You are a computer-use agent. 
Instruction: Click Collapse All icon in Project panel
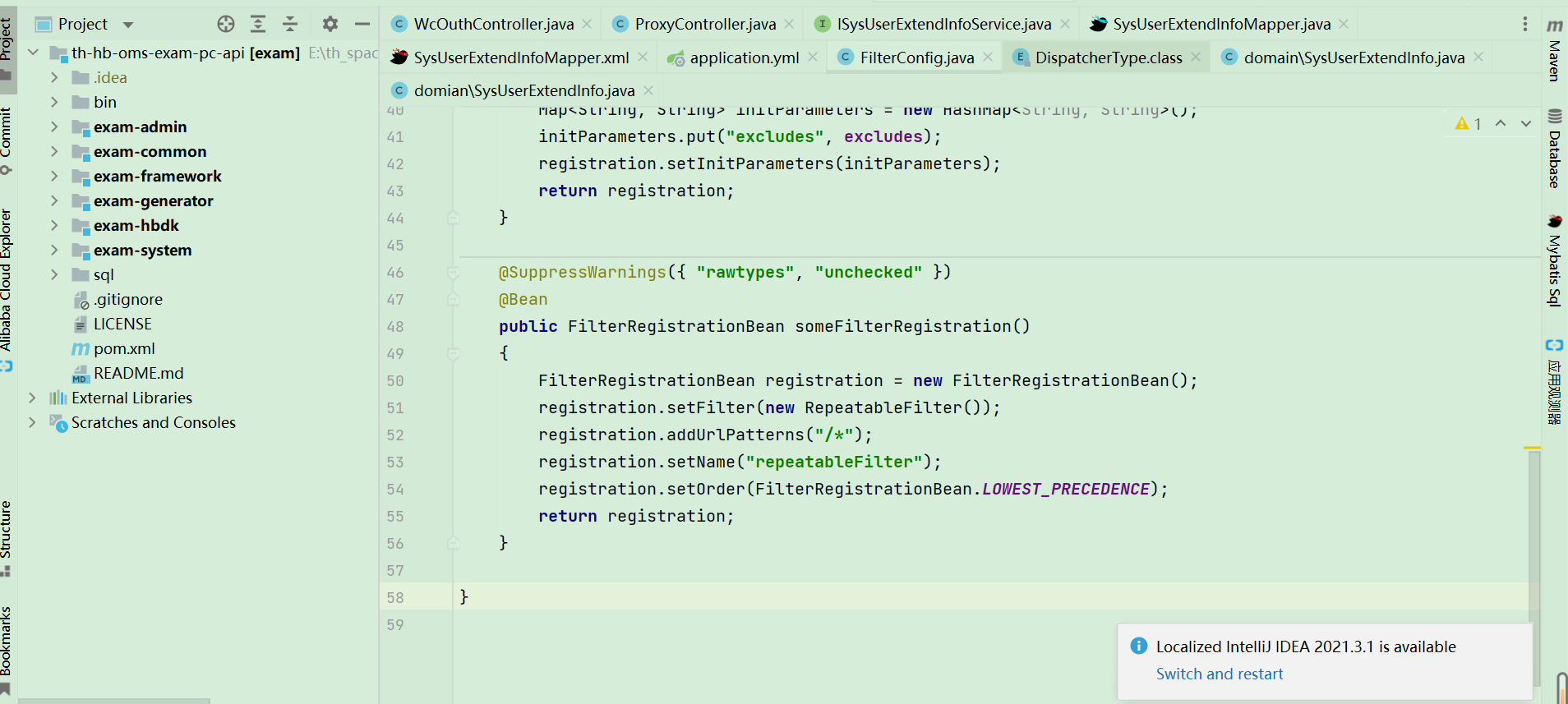290,24
